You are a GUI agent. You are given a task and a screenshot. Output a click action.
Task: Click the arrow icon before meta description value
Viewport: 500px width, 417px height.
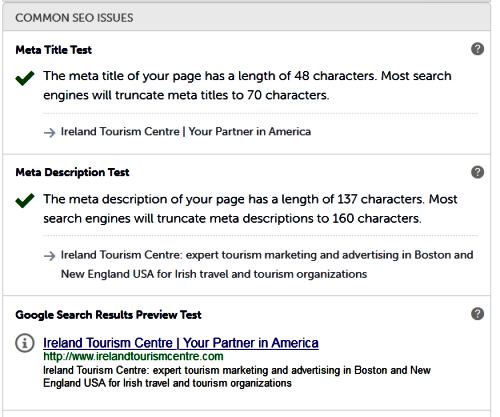point(50,256)
